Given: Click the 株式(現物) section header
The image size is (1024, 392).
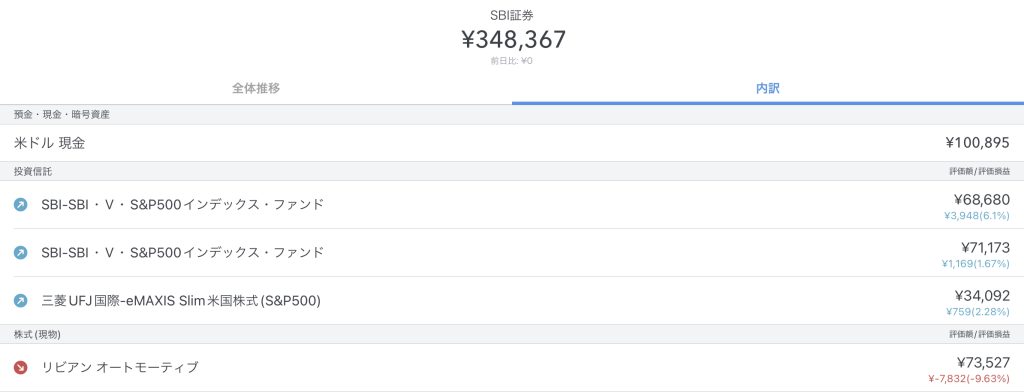Looking at the screenshot, I should 37,335.
